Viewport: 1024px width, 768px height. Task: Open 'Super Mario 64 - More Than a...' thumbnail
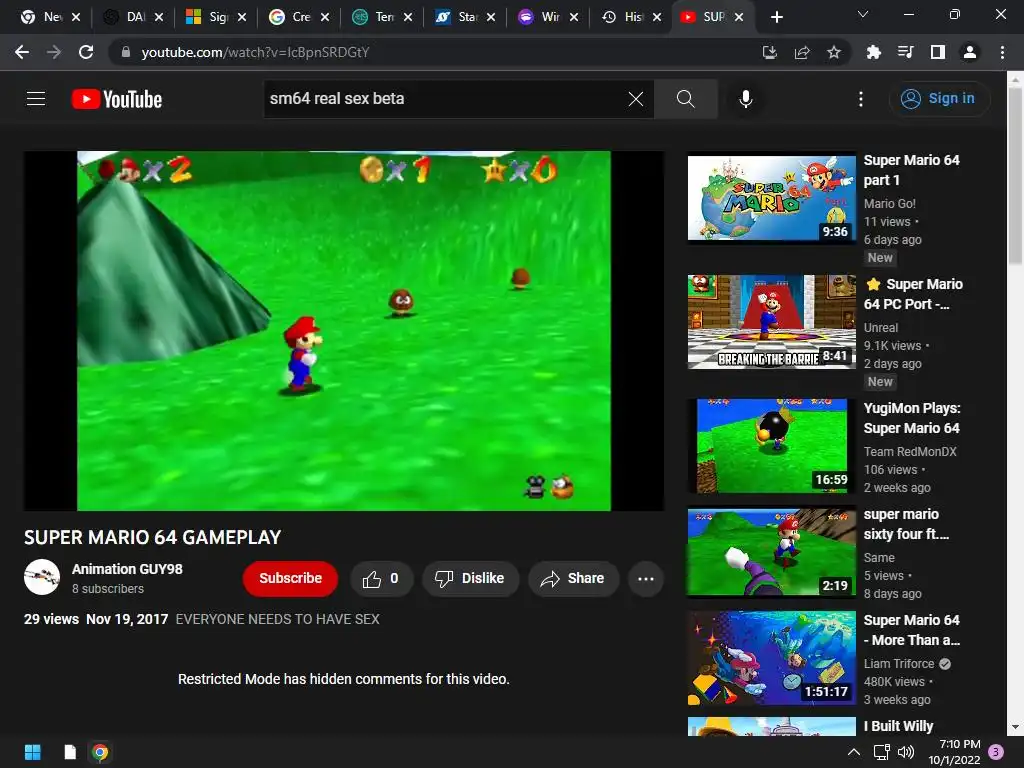771,658
